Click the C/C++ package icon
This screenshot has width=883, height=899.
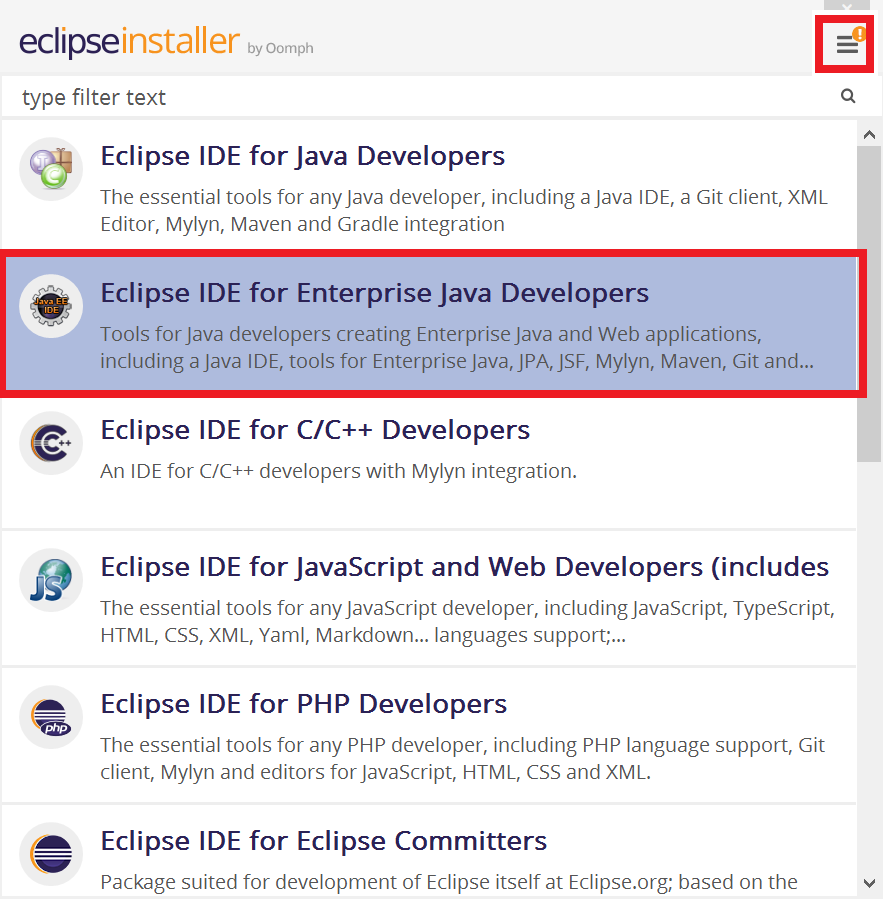pos(51,443)
